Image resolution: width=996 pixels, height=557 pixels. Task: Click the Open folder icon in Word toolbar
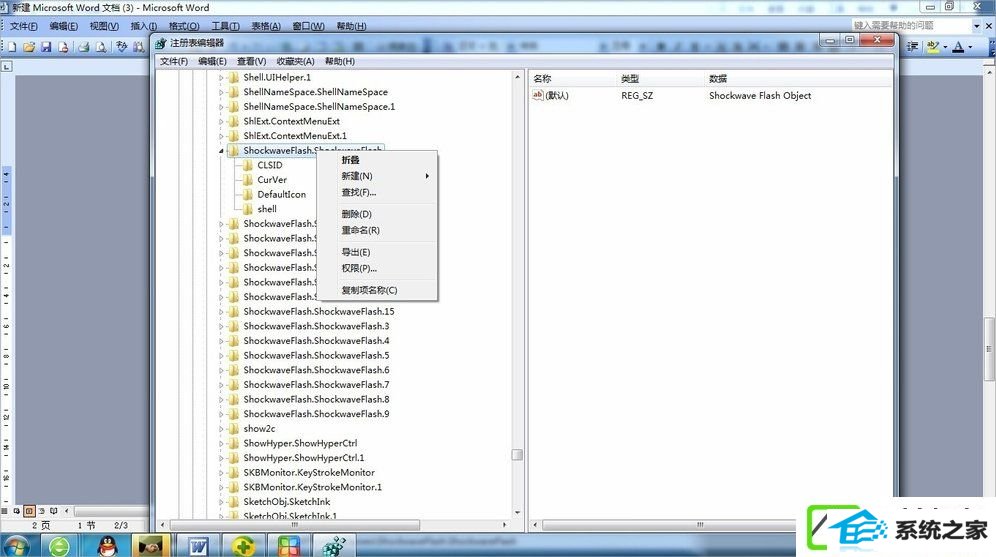[29, 46]
